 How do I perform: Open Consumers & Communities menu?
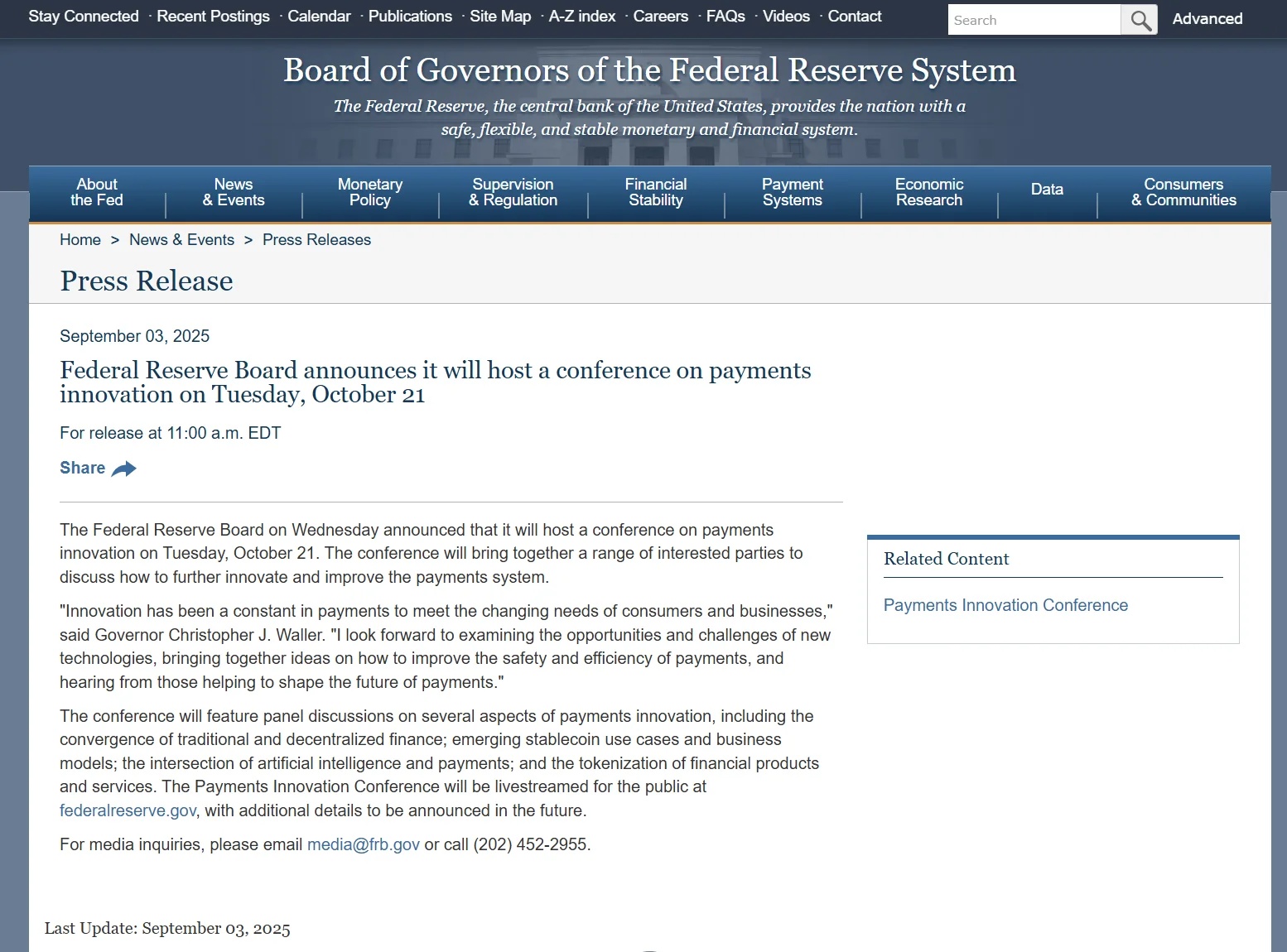pyautogui.click(x=1183, y=192)
